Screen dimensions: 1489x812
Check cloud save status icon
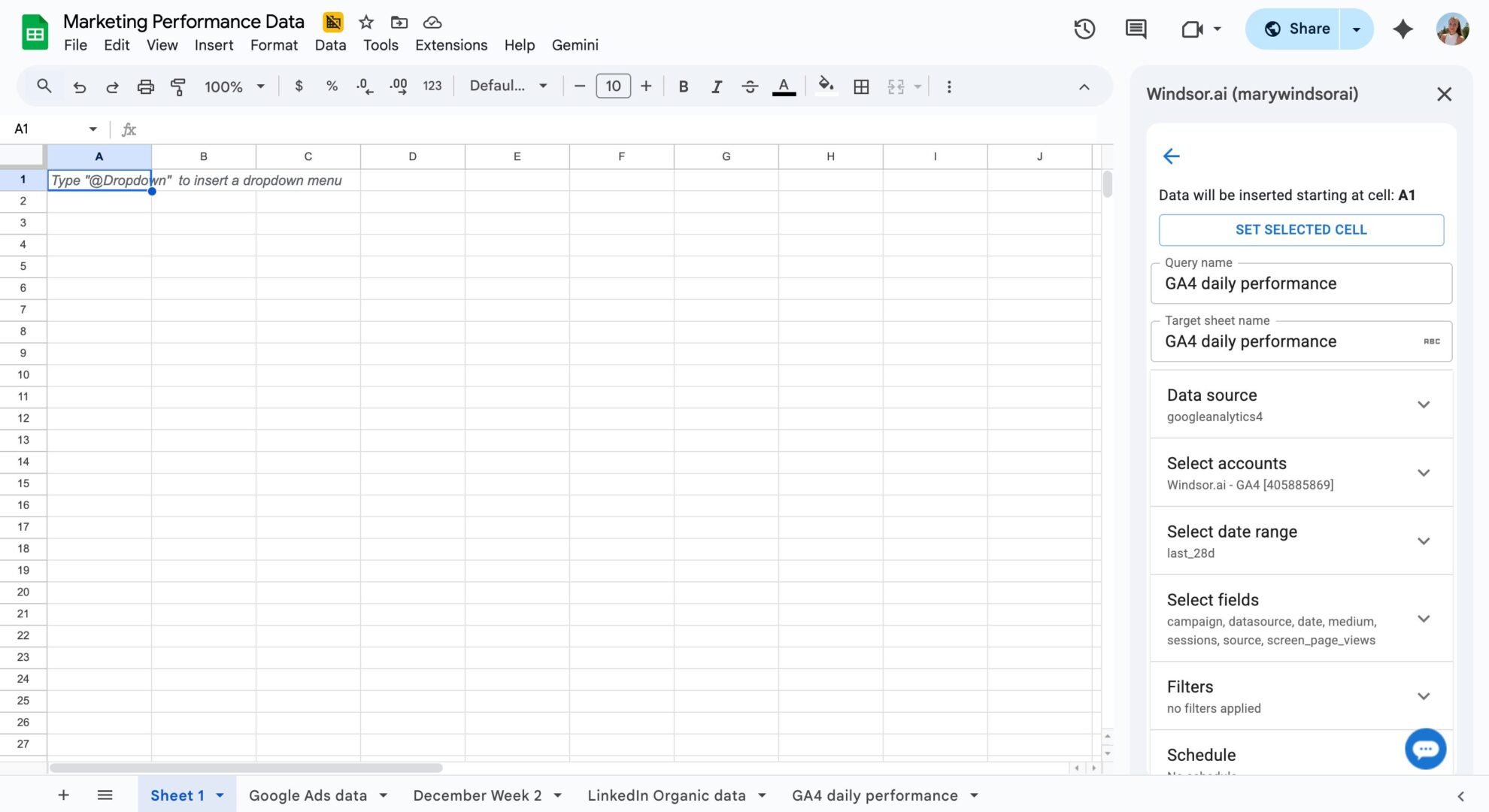pos(432,22)
